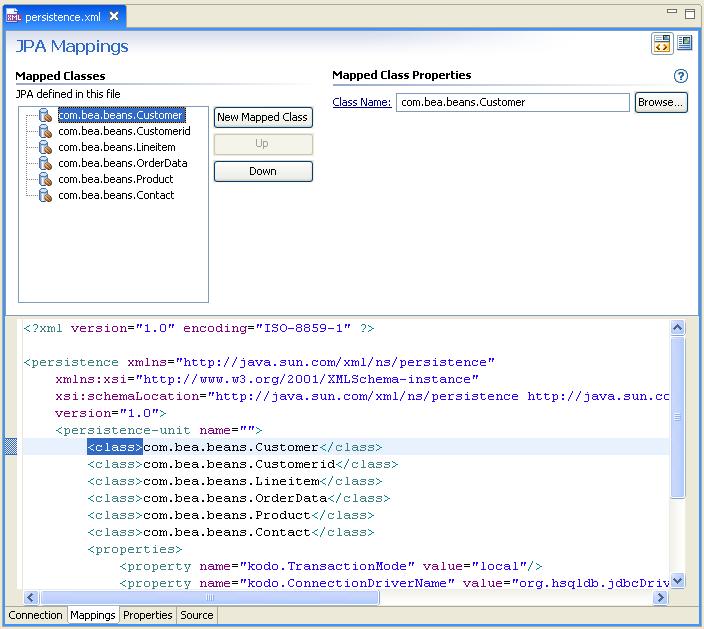Image resolution: width=704 pixels, height=629 pixels.
Task: Open the Class Name hyperlink
Action: 361,102
